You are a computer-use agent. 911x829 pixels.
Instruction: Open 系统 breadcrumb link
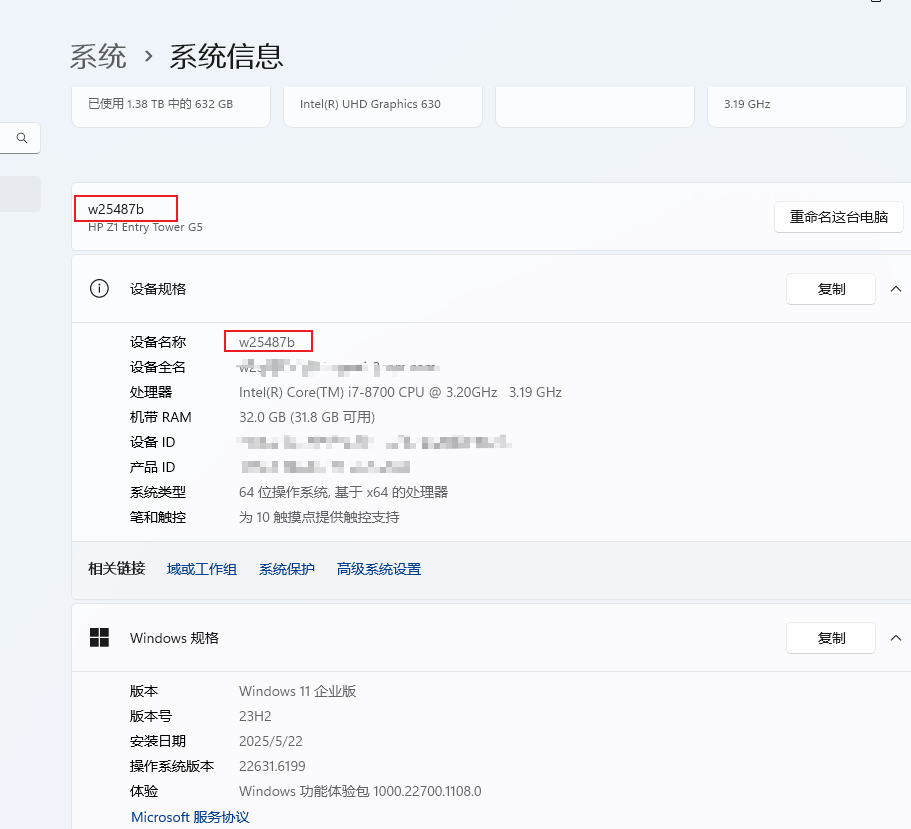point(98,56)
